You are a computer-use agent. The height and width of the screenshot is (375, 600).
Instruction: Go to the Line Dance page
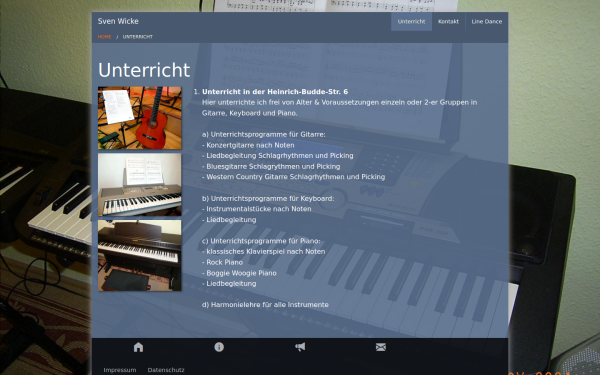(487, 21)
